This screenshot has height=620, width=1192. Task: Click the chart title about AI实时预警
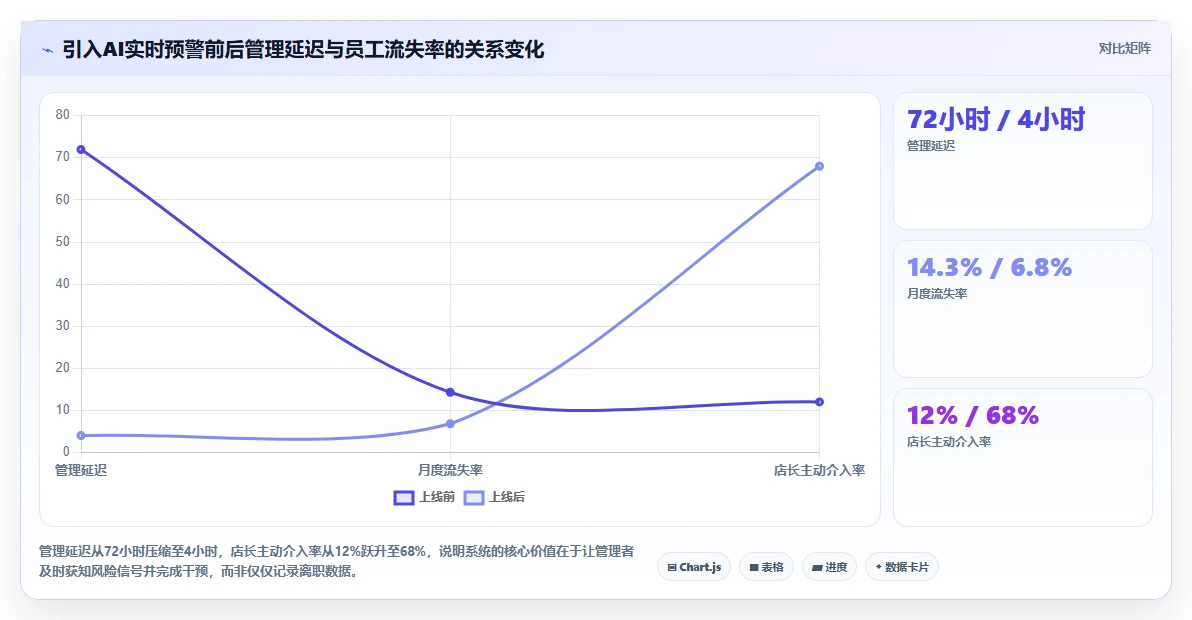pos(303,50)
